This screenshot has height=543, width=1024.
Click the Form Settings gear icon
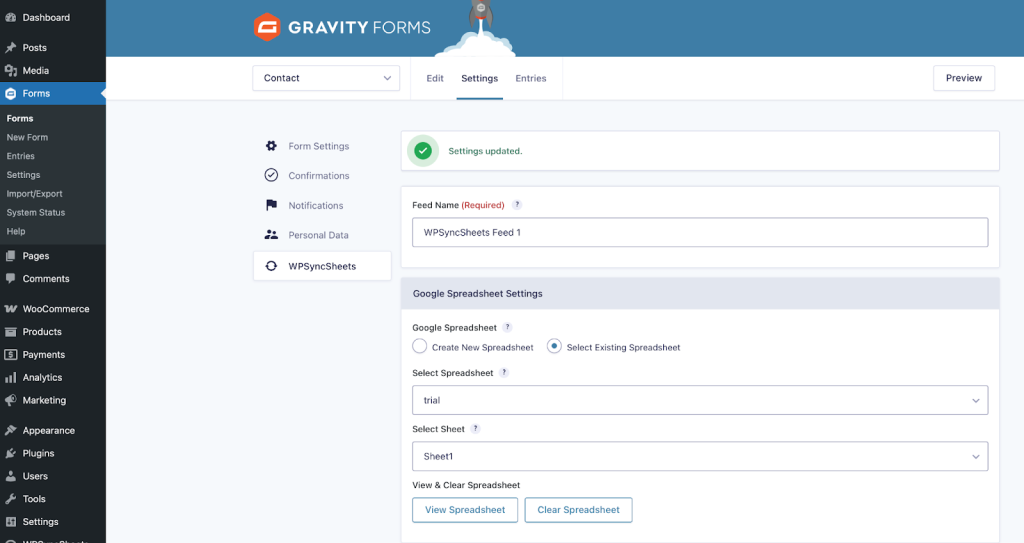coord(271,146)
